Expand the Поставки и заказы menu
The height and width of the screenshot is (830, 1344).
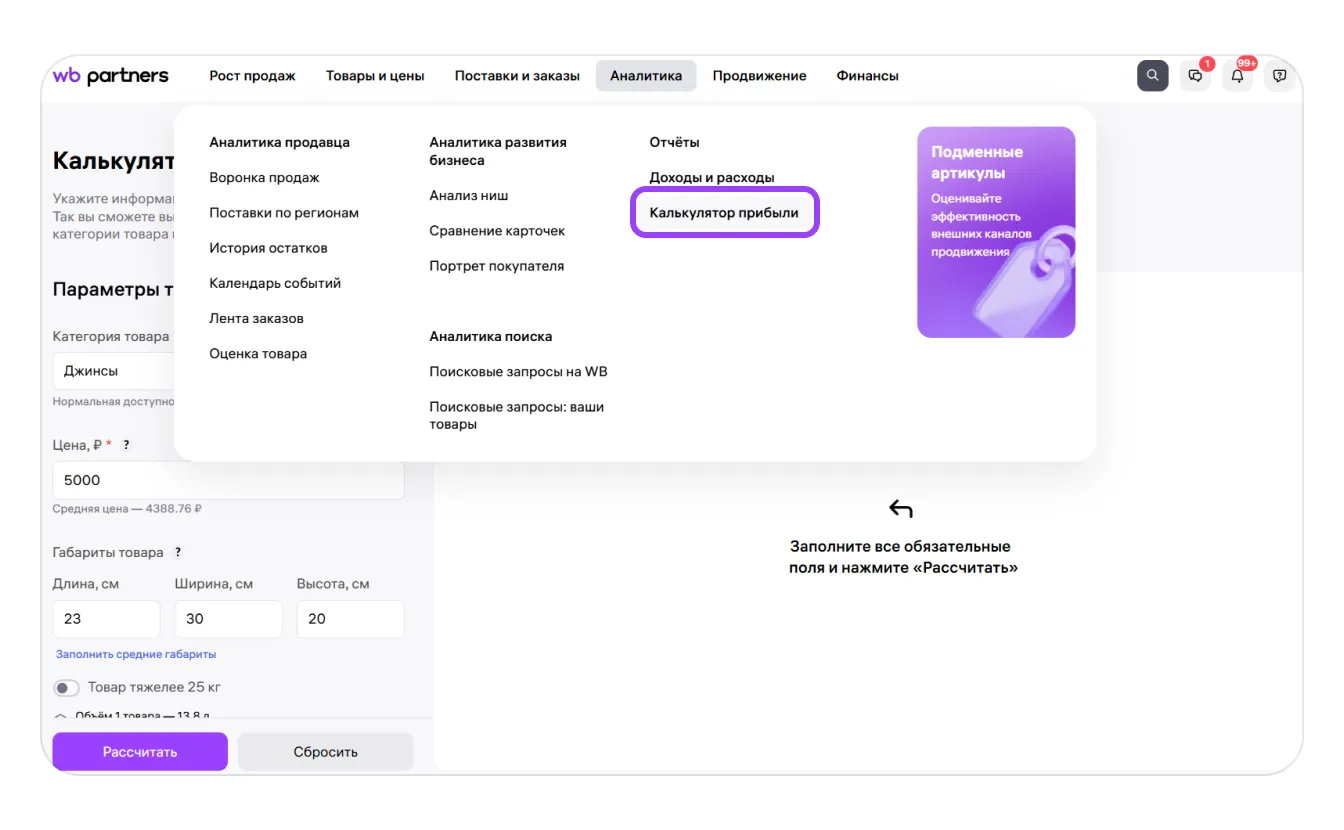pyautogui.click(x=517, y=76)
